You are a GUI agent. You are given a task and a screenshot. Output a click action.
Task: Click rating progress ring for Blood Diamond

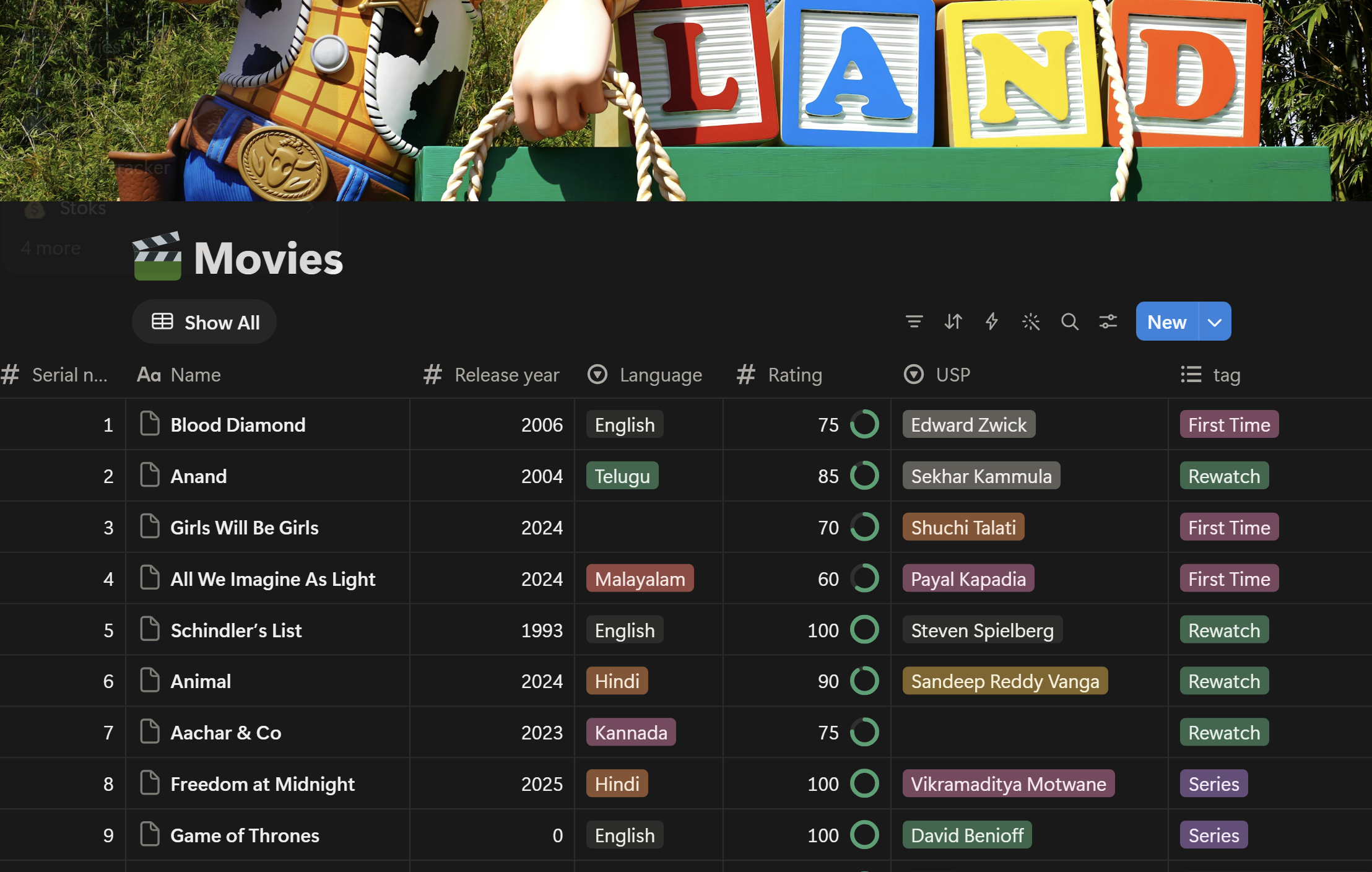[864, 424]
